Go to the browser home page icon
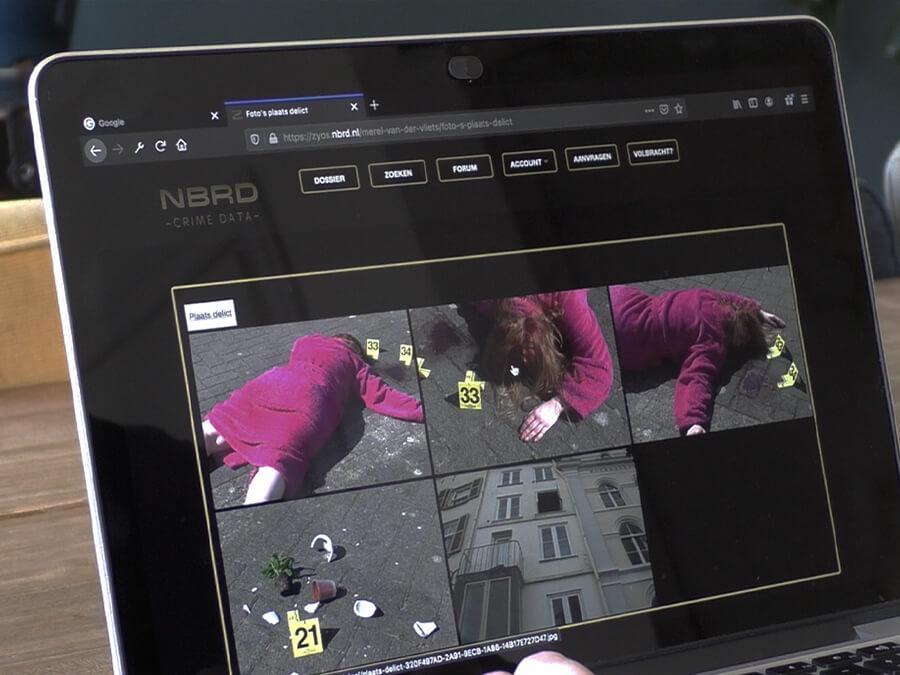 tap(182, 145)
